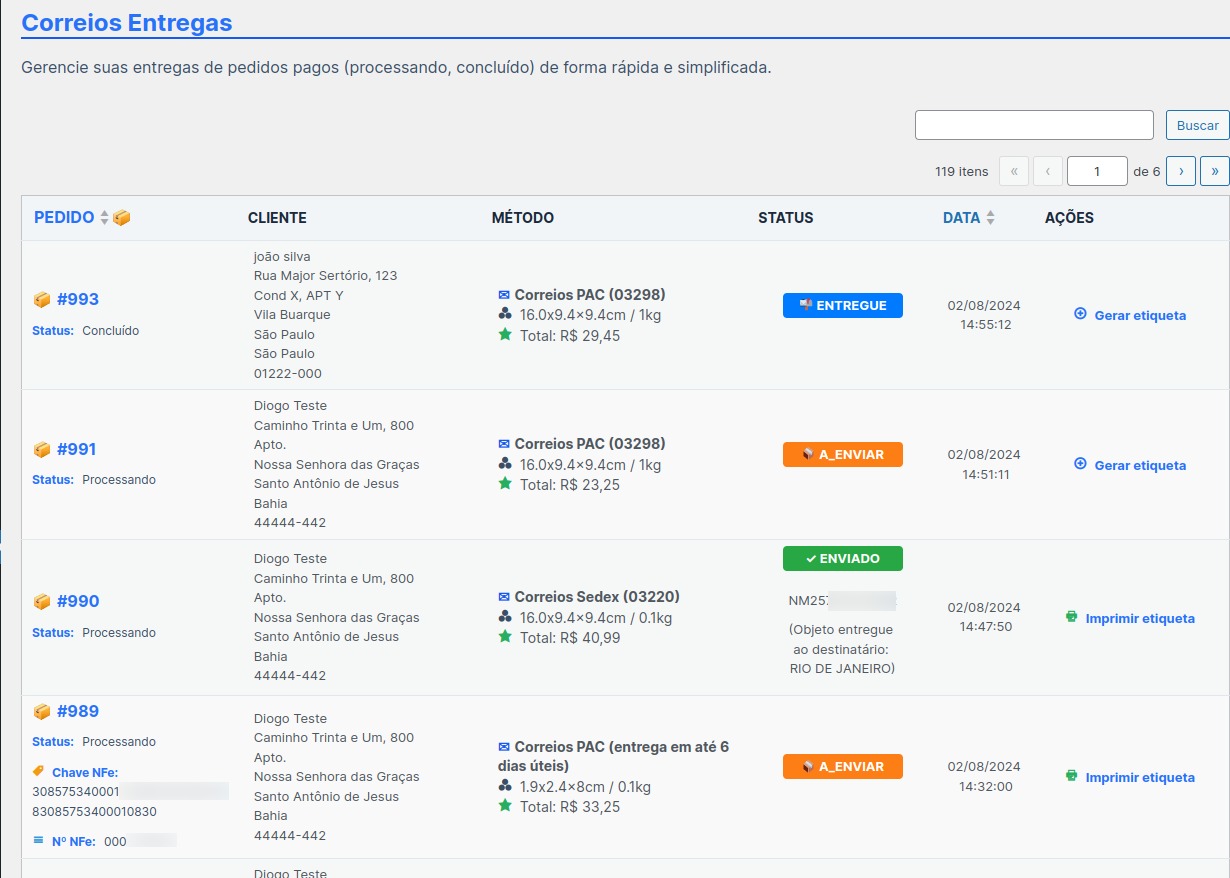1230x878 pixels.
Task: Click the printer icon in order #989 row
Action: tap(1072, 776)
